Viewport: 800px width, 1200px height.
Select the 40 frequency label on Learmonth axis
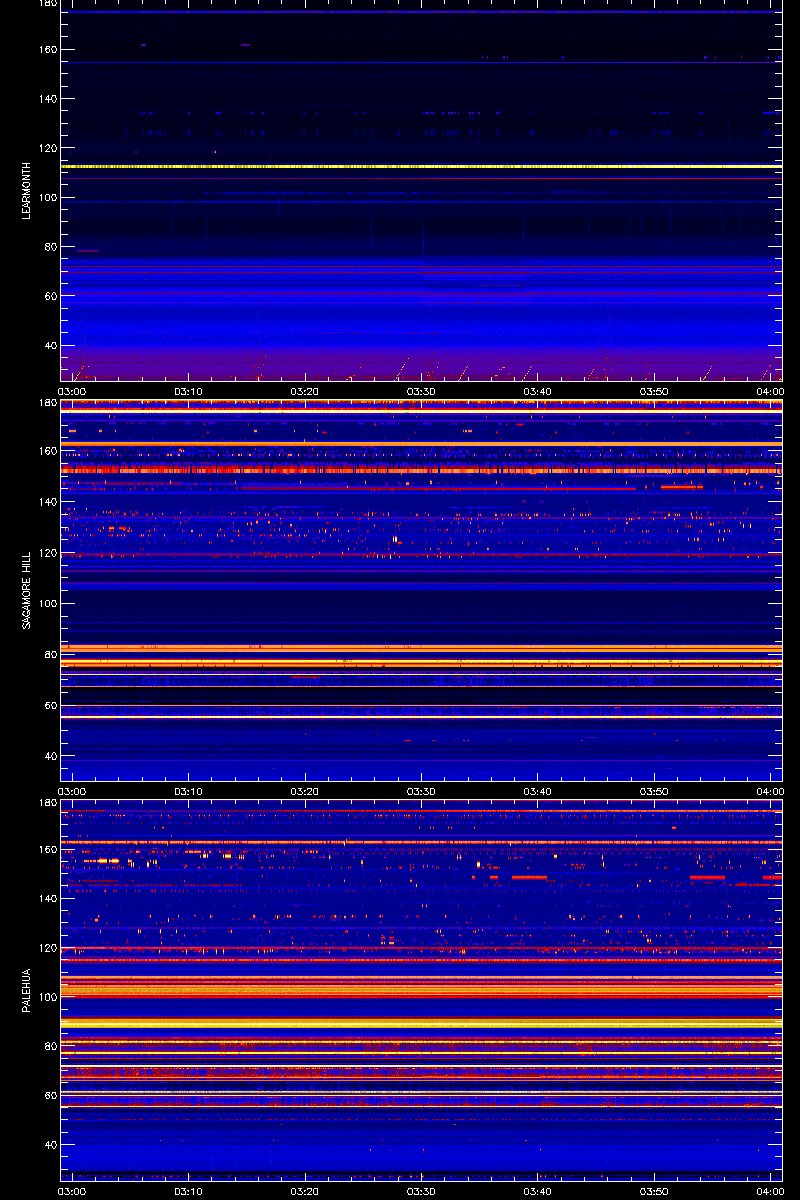coord(49,346)
